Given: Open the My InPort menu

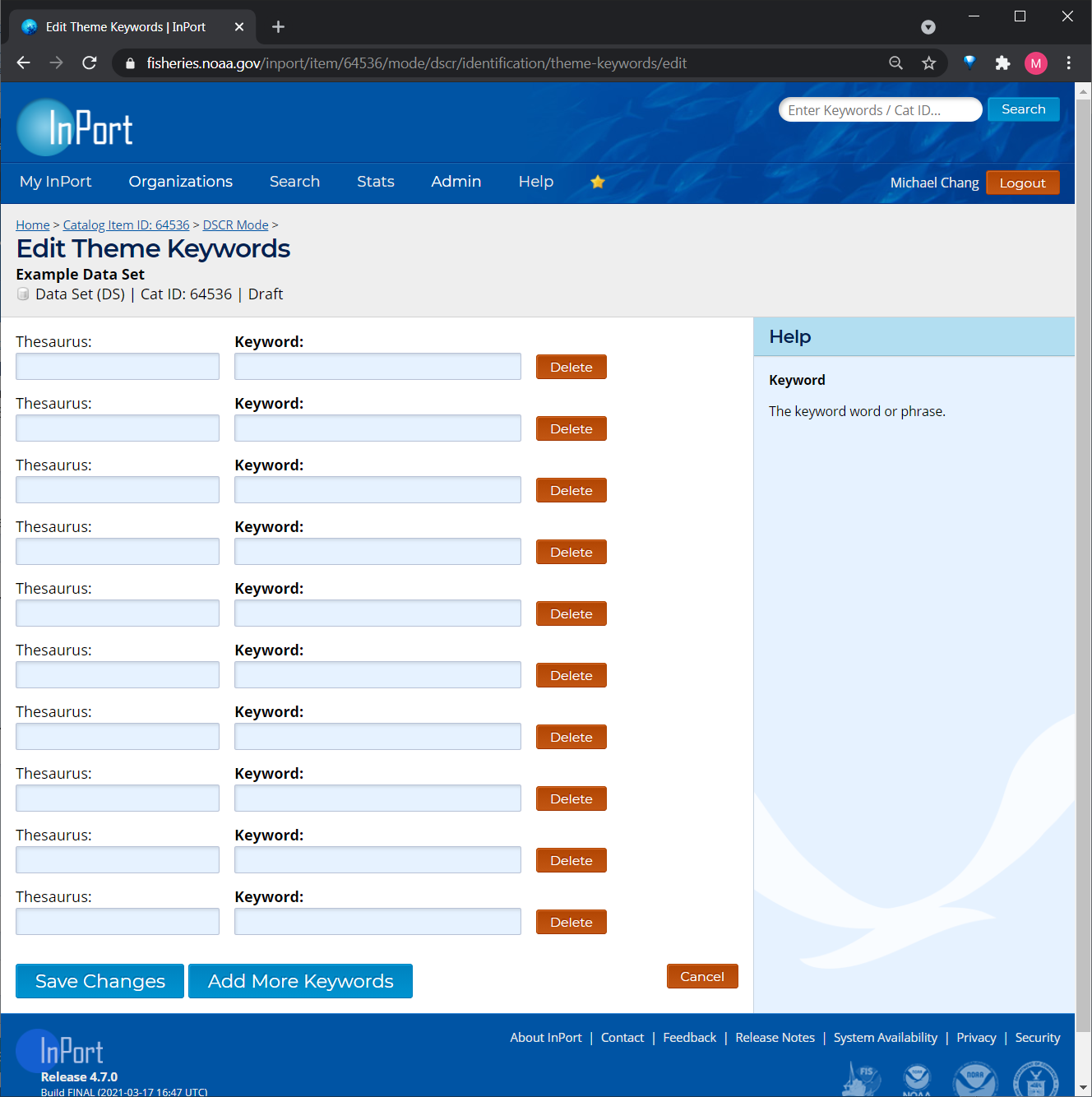Looking at the screenshot, I should (x=56, y=182).
